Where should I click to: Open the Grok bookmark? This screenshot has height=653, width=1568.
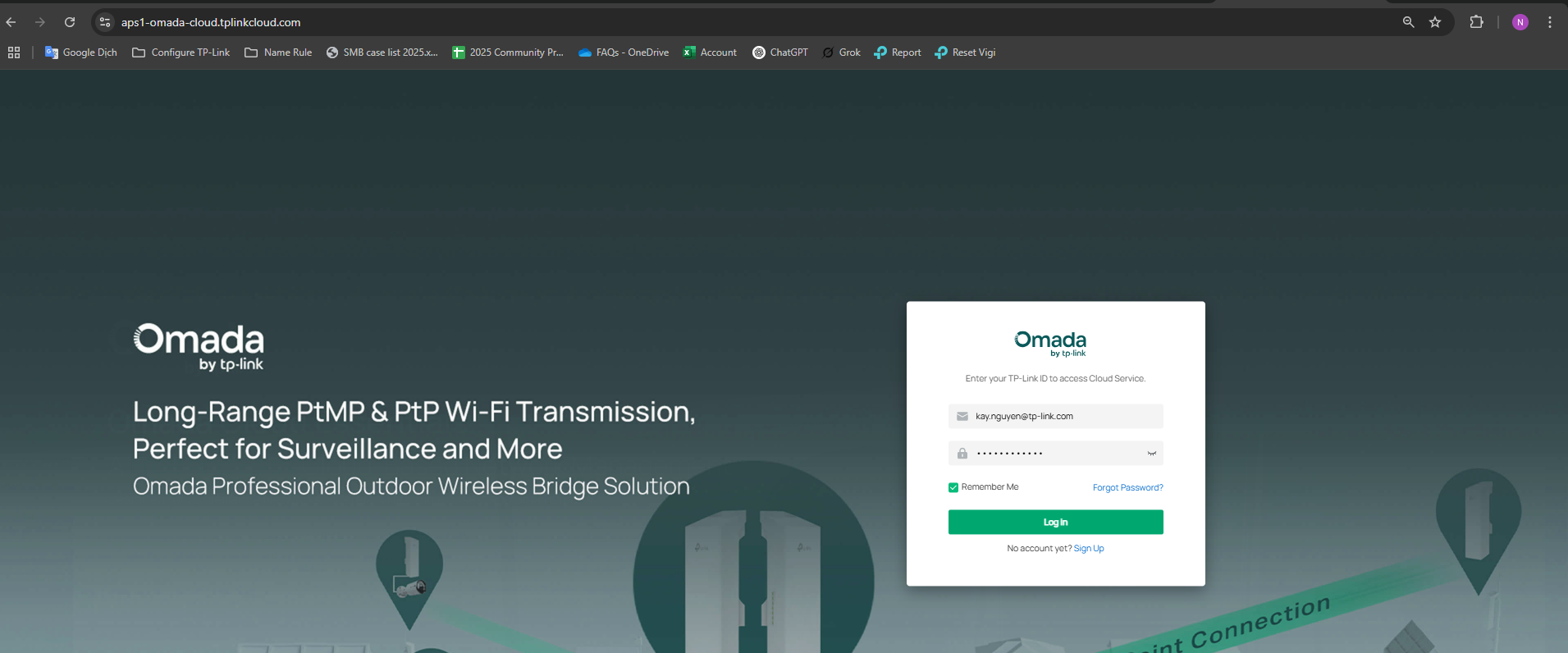[841, 53]
